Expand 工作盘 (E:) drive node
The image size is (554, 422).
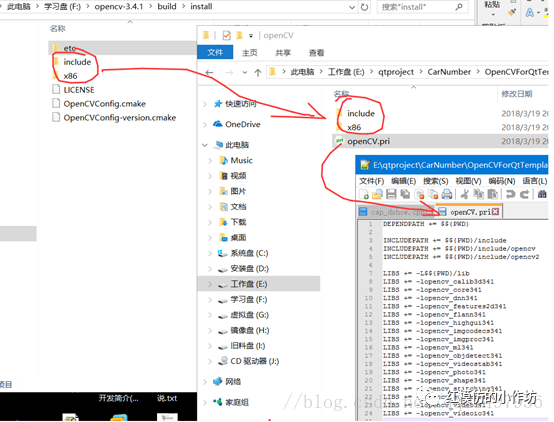pyautogui.click(x=211, y=284)
